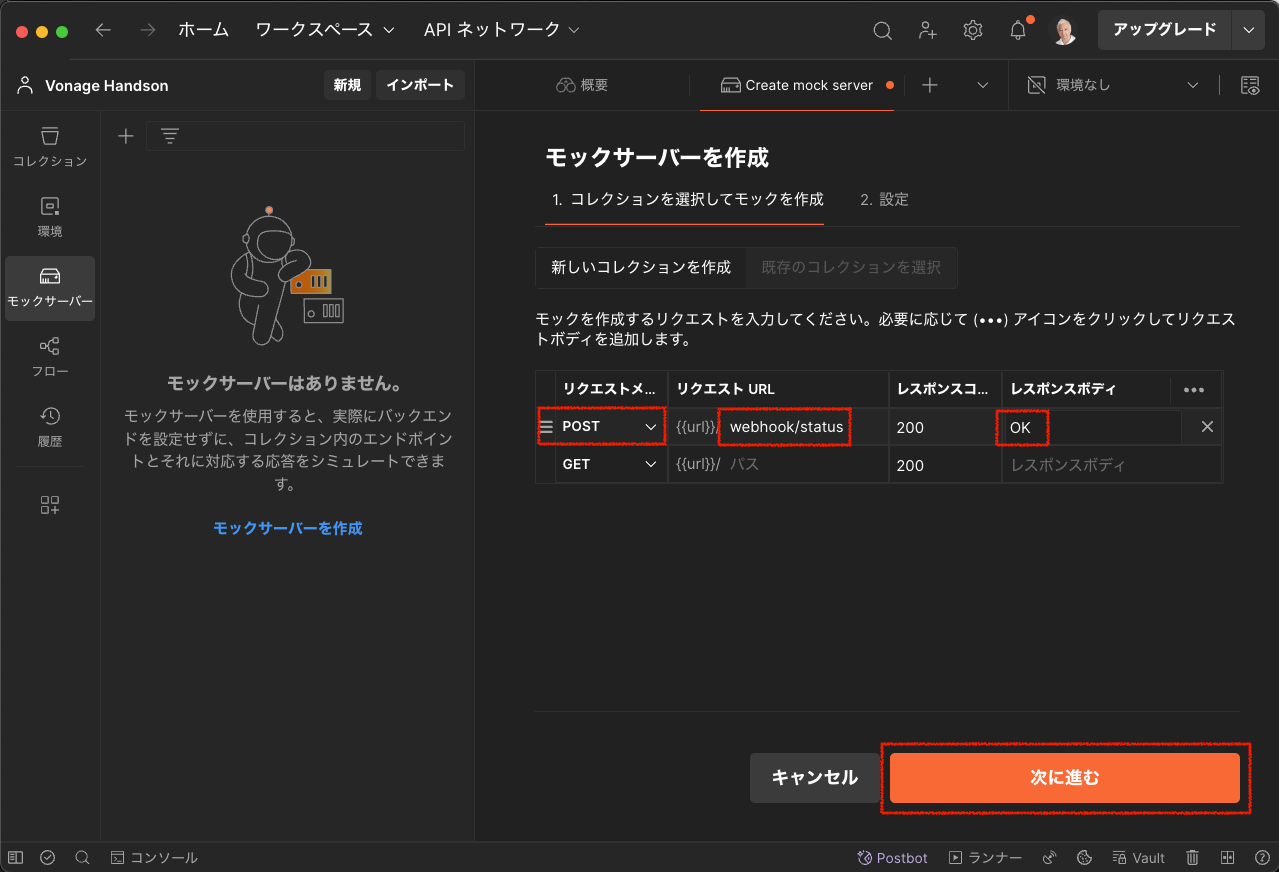Open the notifications bell icon
The height and width of the screenshot is (872, 1279).
(1018, 30)
